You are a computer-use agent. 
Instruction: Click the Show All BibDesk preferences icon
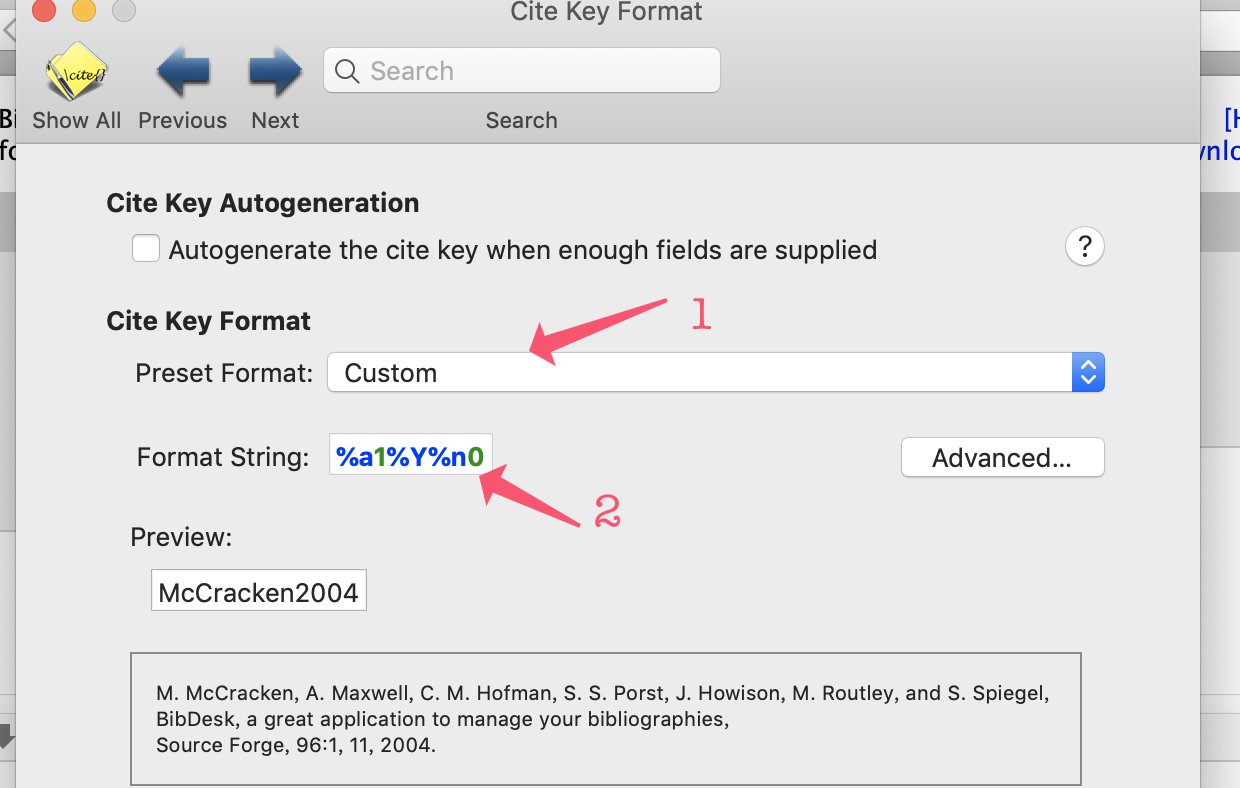76,72
